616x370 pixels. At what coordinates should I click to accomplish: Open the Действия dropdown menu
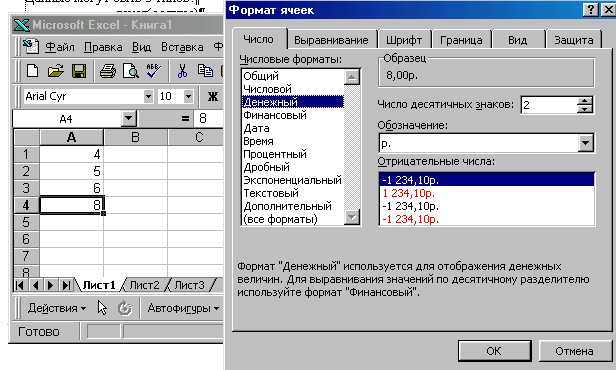(57, 308)
